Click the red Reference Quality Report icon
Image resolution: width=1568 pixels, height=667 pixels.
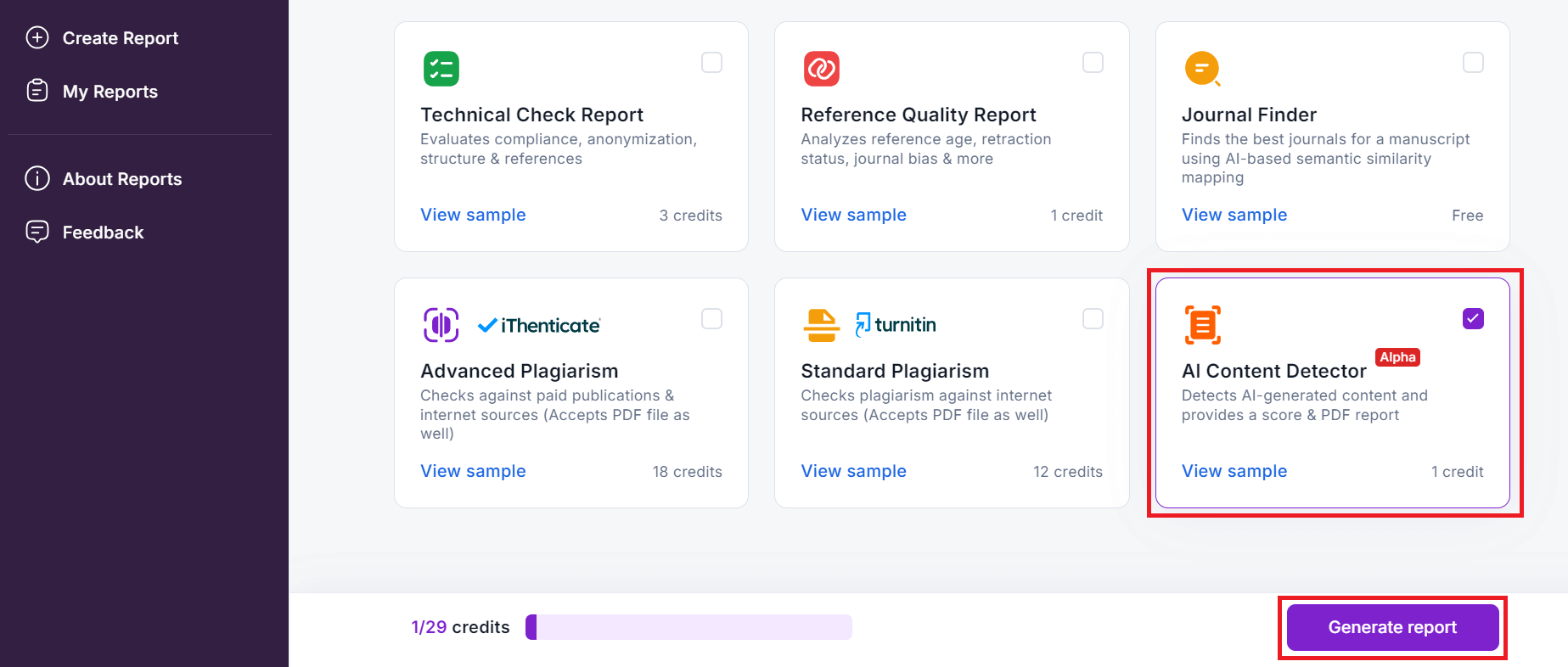[822, 69]
